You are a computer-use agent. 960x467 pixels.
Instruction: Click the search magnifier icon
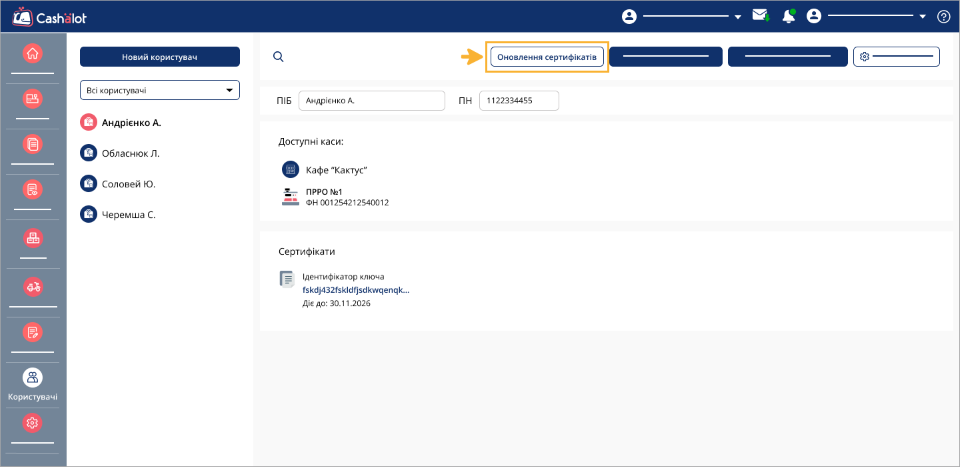click(278, 57)
